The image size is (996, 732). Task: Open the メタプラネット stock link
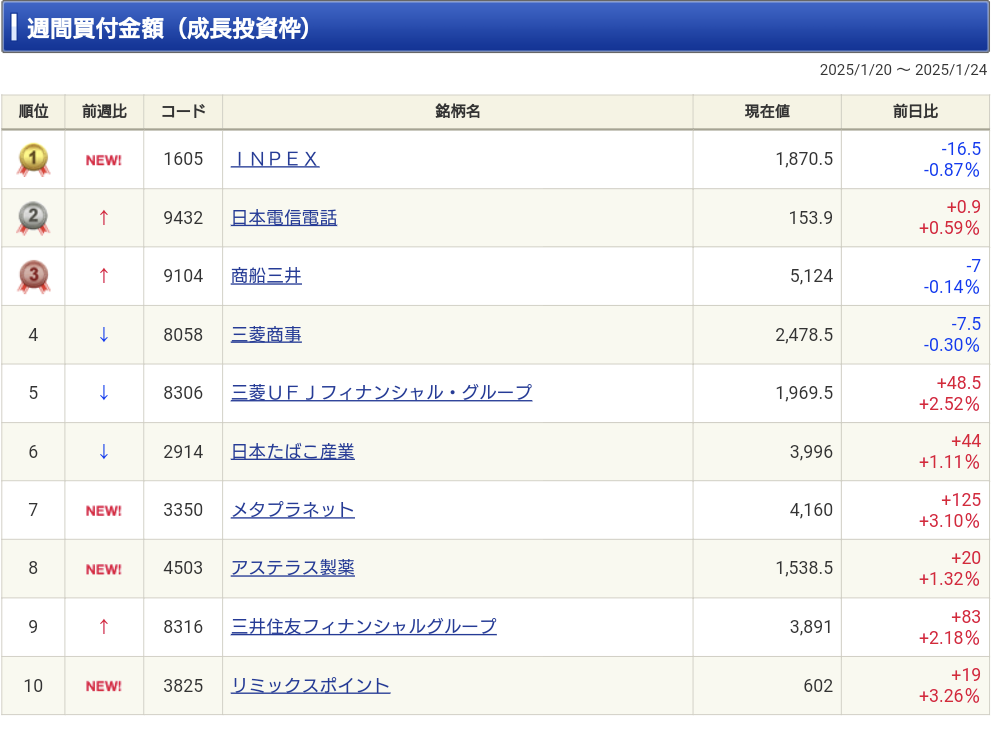(x=293, y=510)
